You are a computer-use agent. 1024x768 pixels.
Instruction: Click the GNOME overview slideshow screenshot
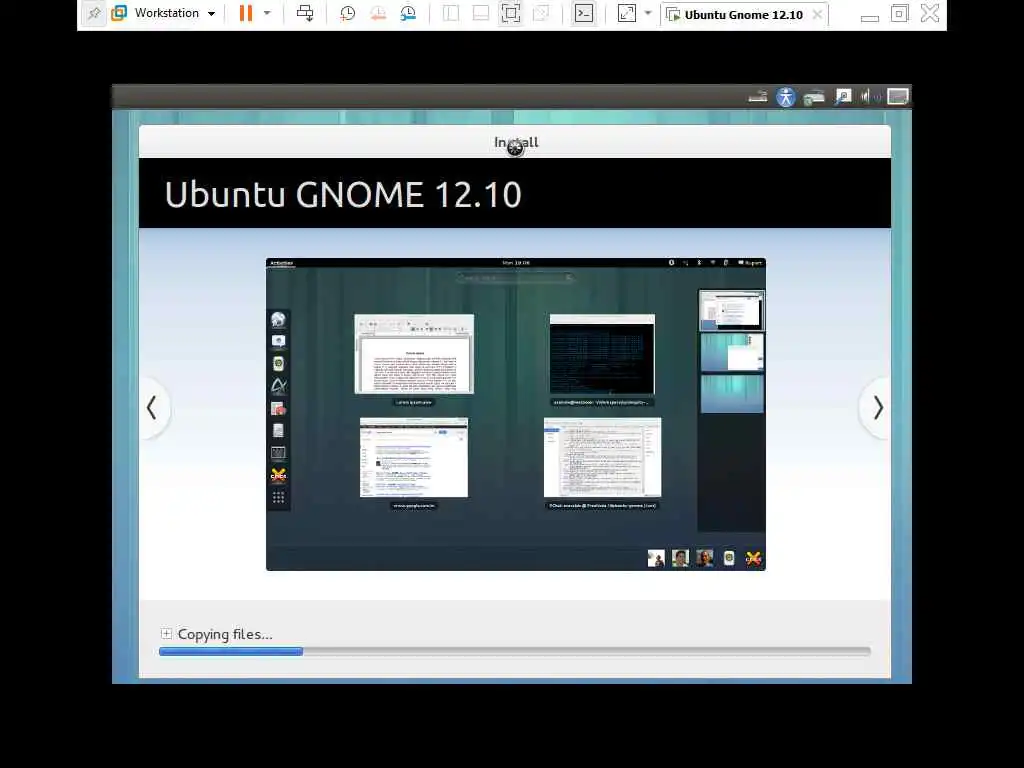[516, 414]
